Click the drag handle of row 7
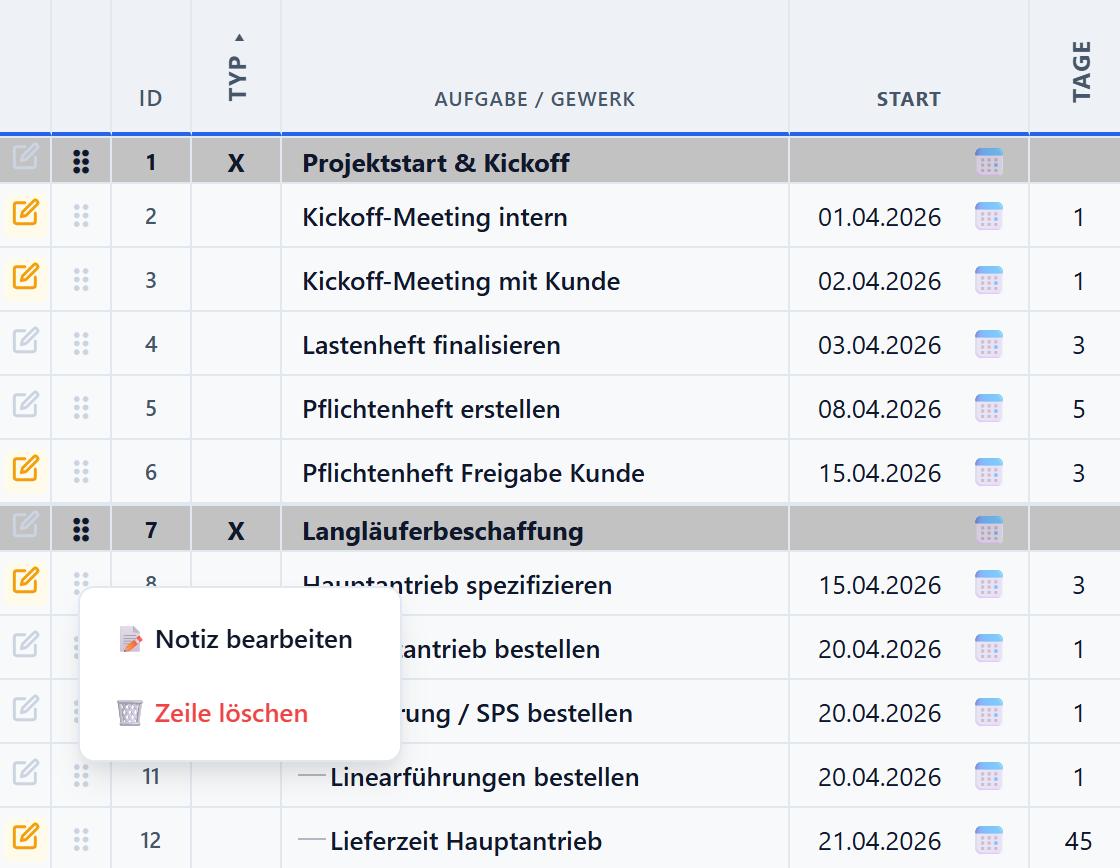 pos(80,530)
